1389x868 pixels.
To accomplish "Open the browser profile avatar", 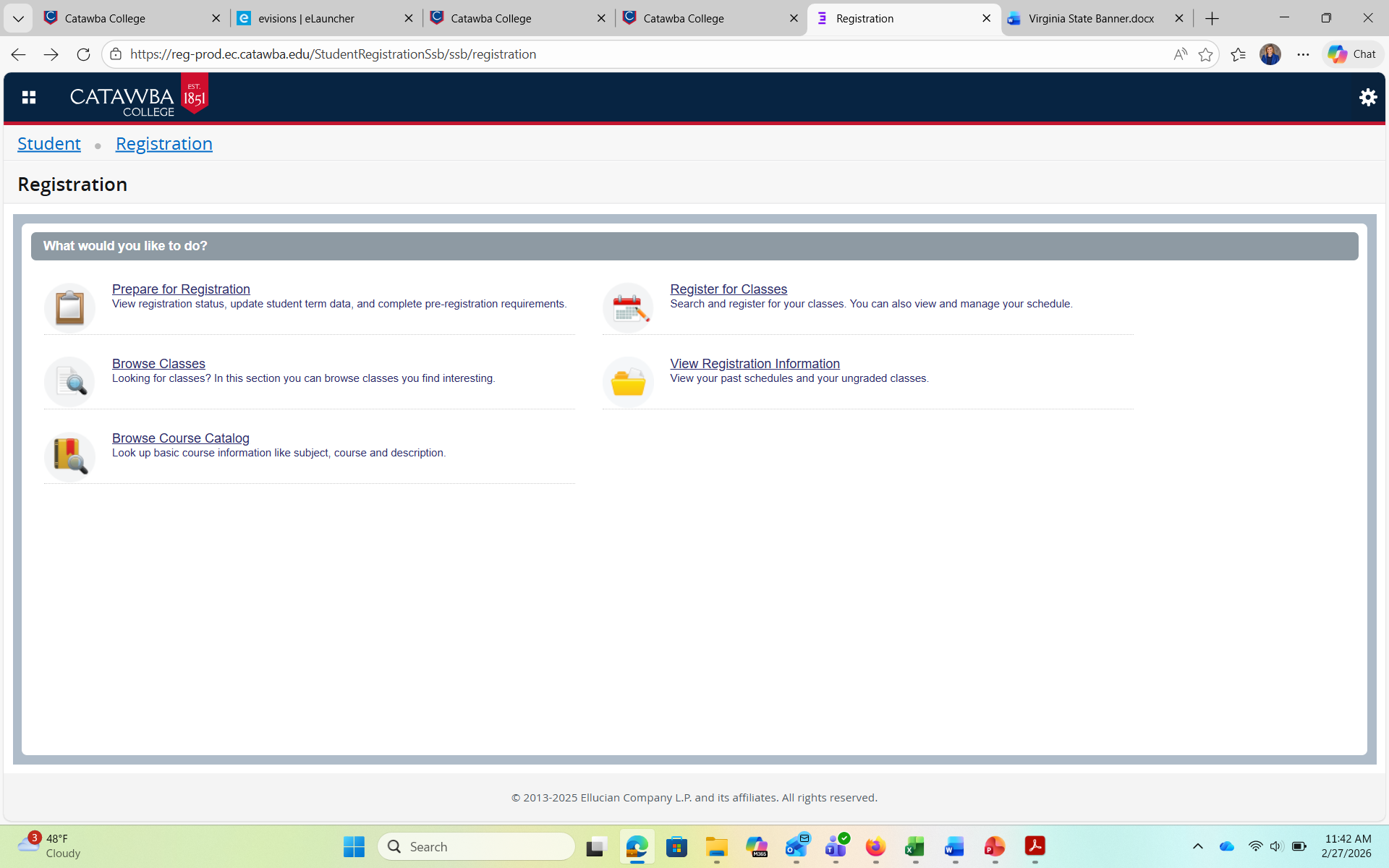I will coord(1270,54).
